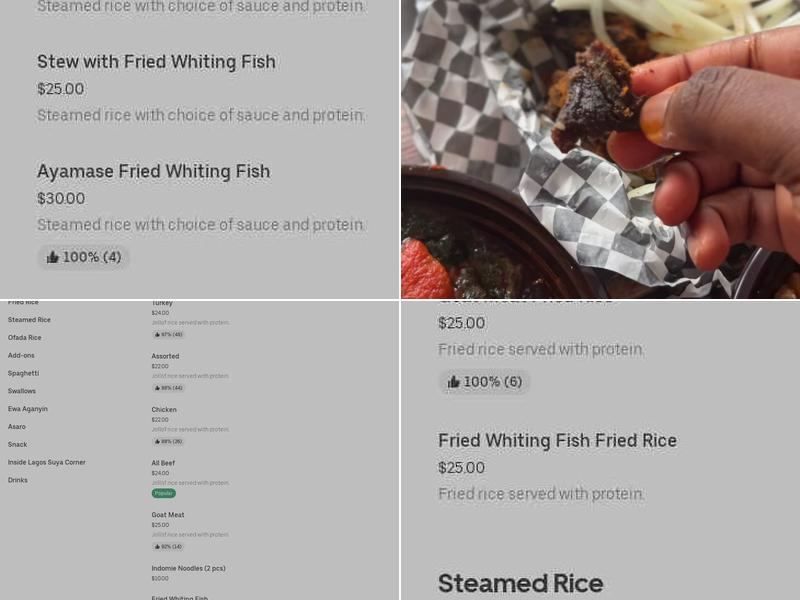Go to Inside Lagos Suya Corner section

click(47, 462)
